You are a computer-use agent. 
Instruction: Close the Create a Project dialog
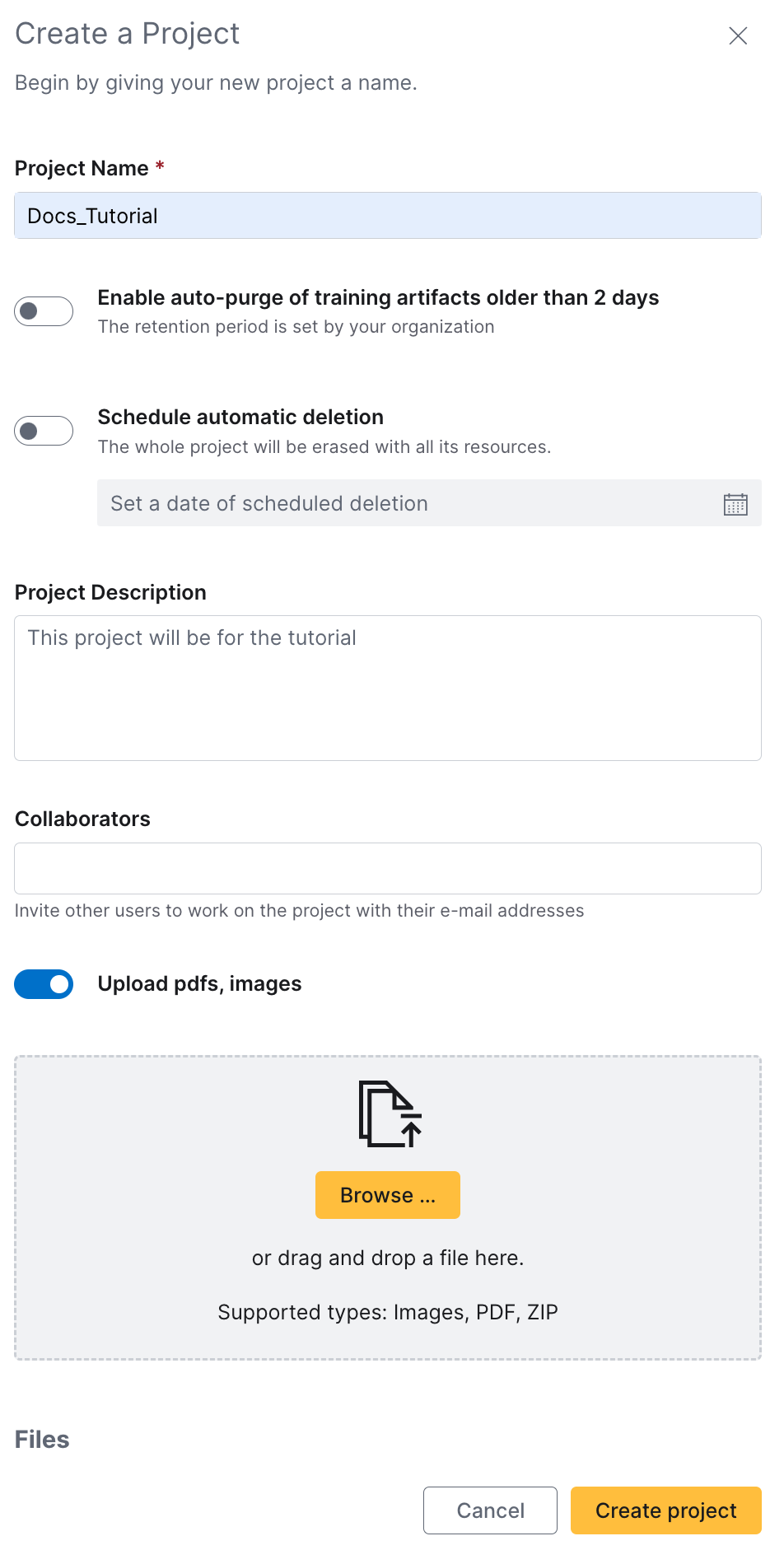tap(737, 35)
